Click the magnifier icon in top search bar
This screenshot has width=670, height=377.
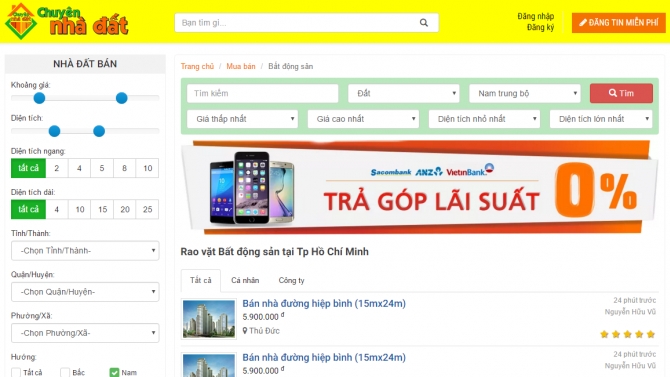423,23
